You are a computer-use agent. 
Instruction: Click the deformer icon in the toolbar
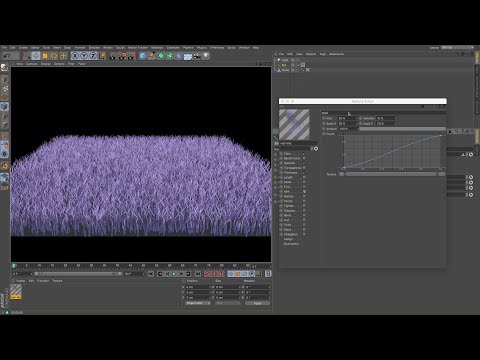point(179,56)
